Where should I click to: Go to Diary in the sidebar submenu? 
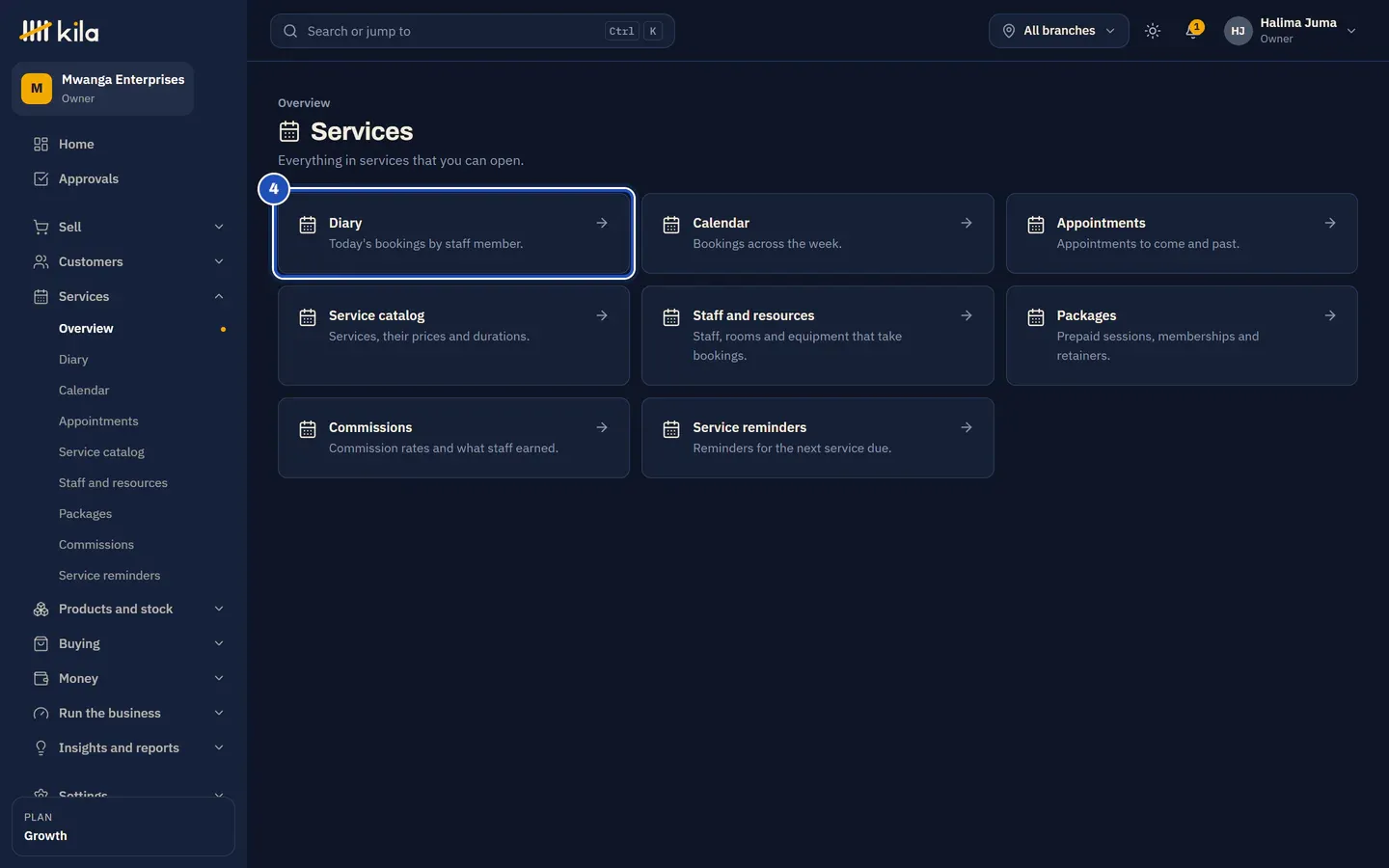[x=73, y=359]
